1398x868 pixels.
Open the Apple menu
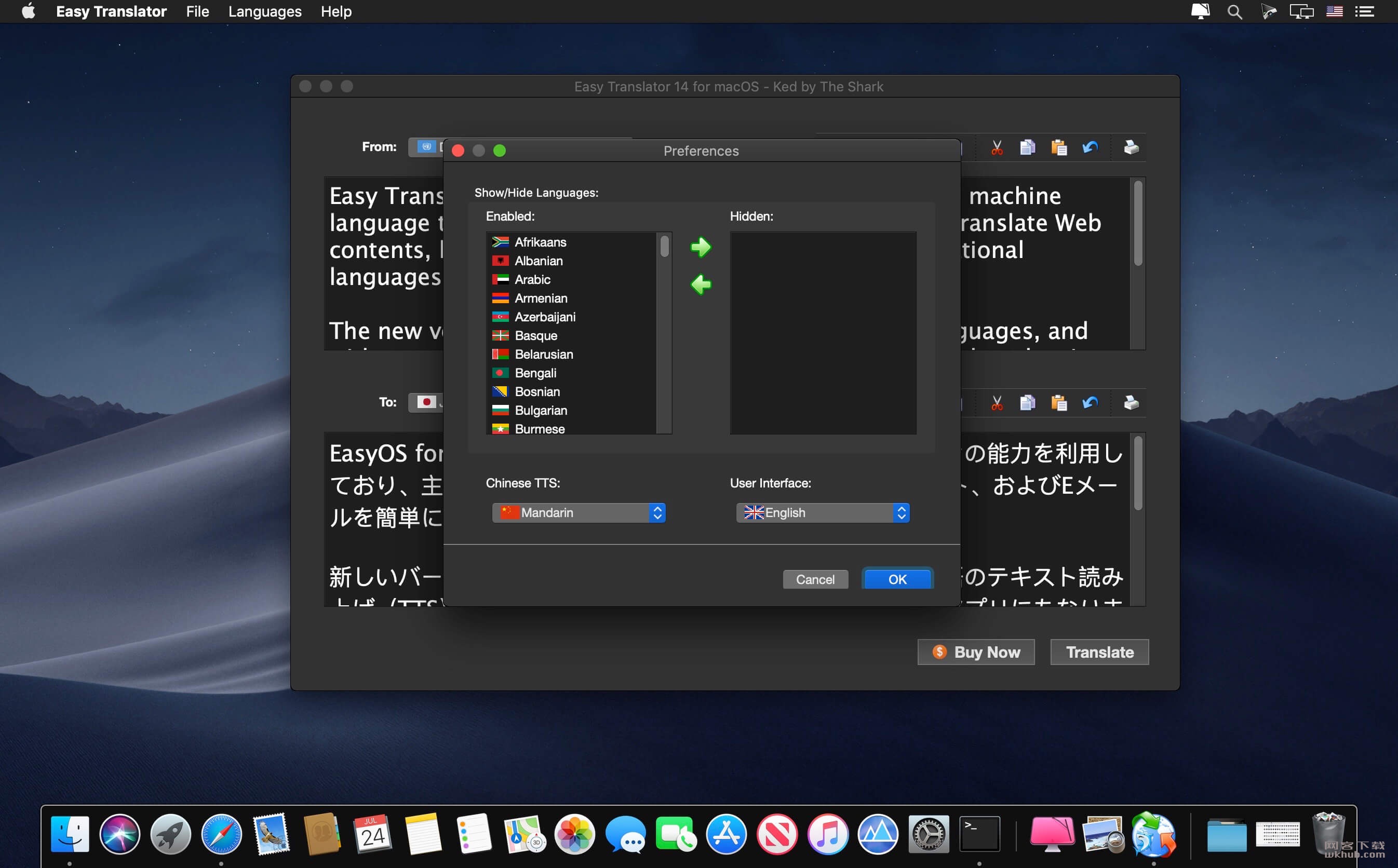click(28, 11)
